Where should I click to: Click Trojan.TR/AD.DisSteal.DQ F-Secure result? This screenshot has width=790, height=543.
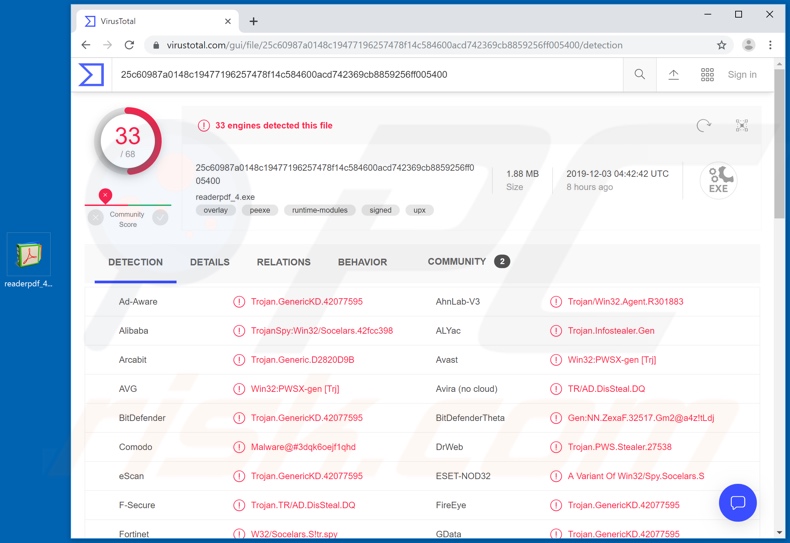tap(303, 505)
